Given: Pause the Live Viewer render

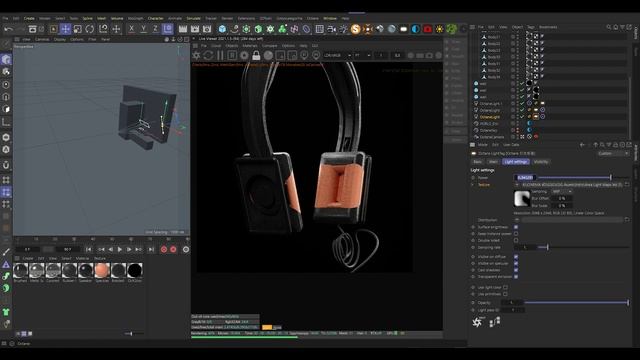Looking at the screenshot, I should coord(220,55).
